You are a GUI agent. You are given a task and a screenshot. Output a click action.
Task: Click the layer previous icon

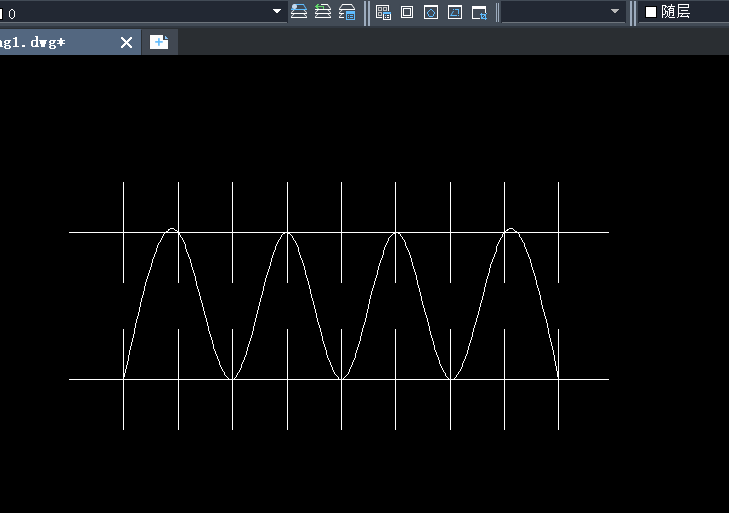(x=323, y=12)
